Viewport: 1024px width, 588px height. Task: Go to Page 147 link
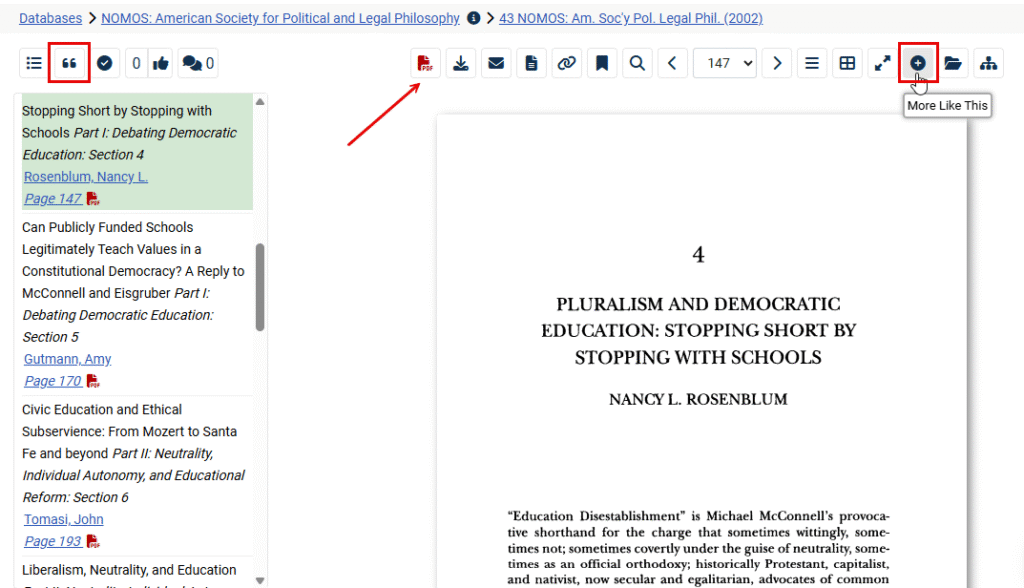tap(53, 199)
